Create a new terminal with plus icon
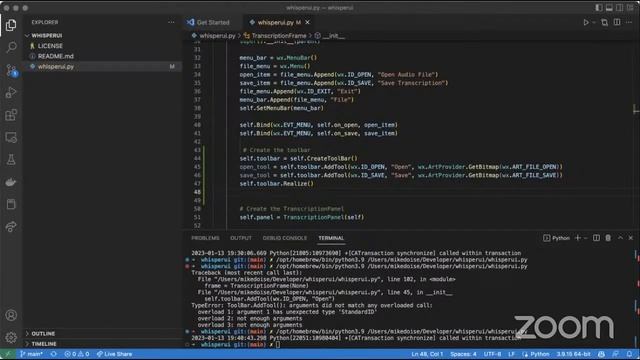 point(578,238)
